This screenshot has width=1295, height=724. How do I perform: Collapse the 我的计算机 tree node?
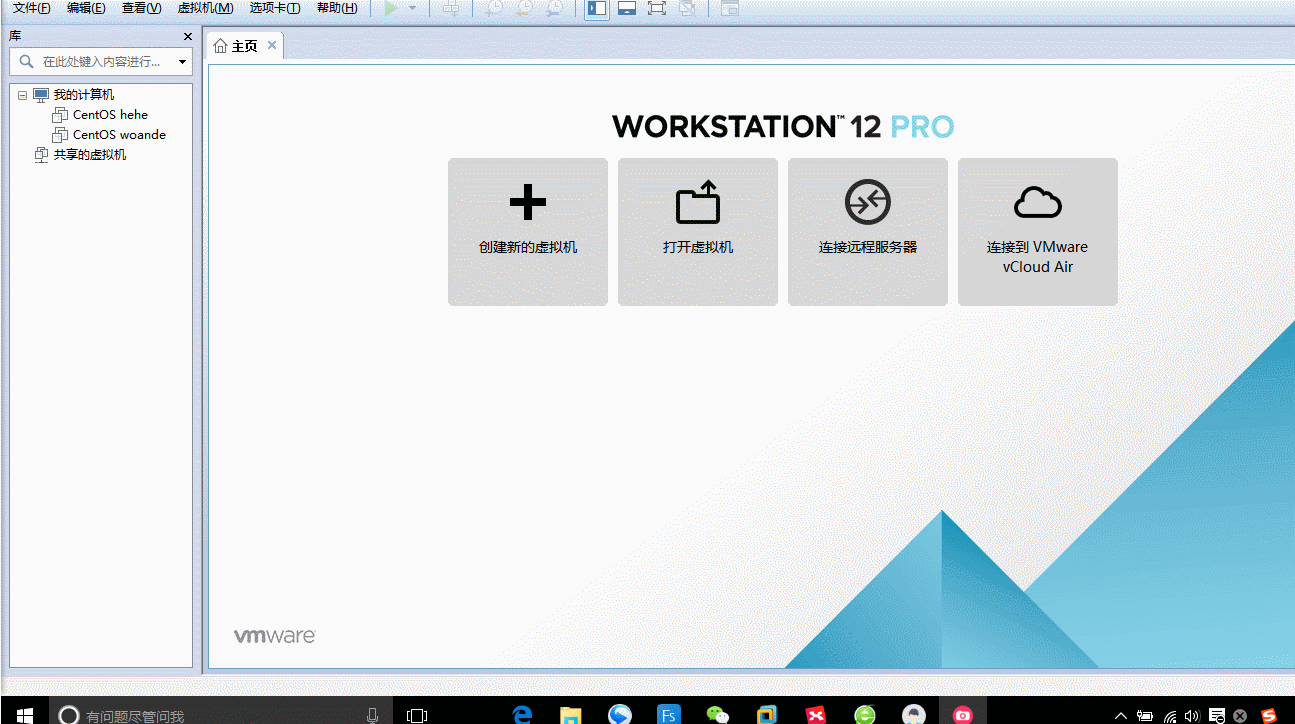tap(22, 95)
